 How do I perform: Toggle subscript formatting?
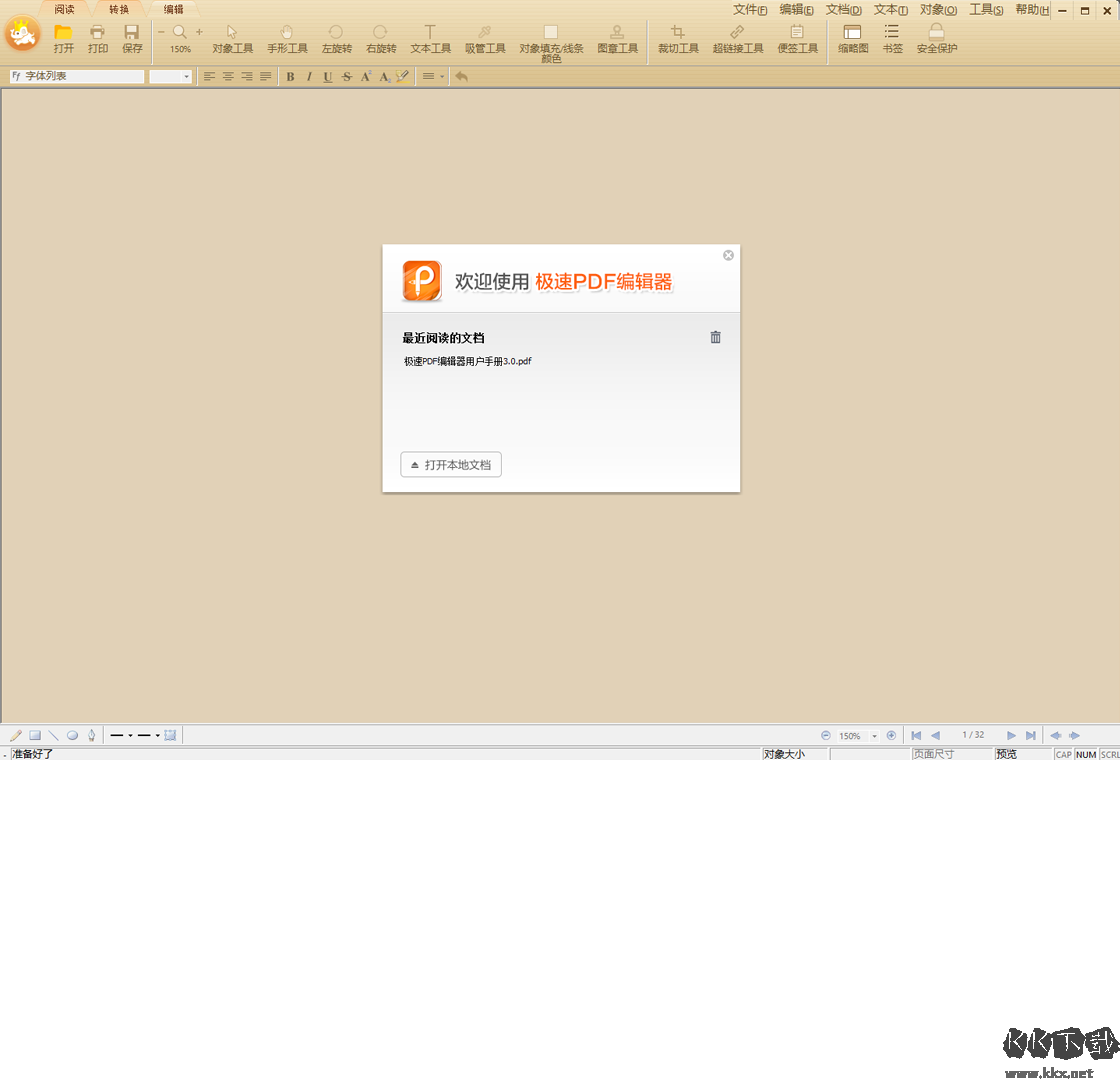coord(384,76)
